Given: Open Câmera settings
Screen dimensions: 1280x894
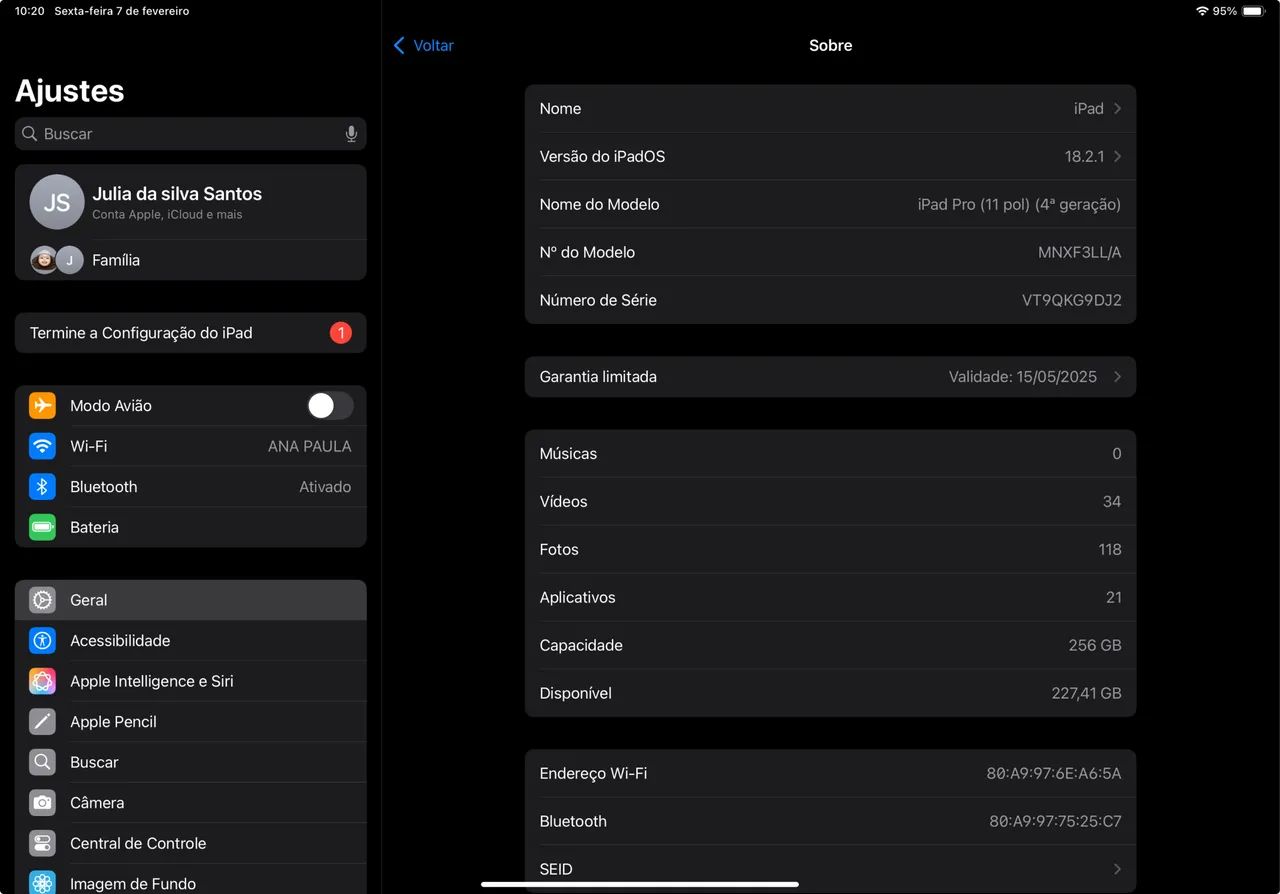Looking at the screenshot, I should pyautogui.click(x=191, y=802).
